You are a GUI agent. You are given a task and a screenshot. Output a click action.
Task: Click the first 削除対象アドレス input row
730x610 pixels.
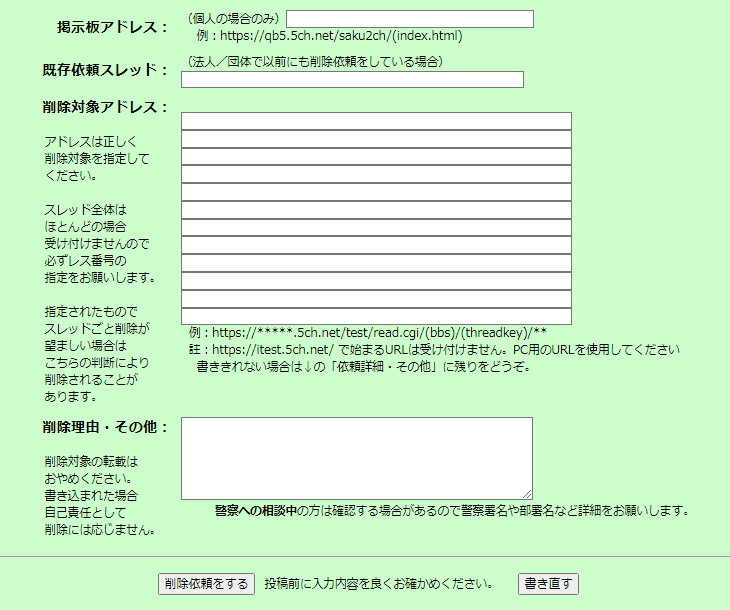click(376, 121)
